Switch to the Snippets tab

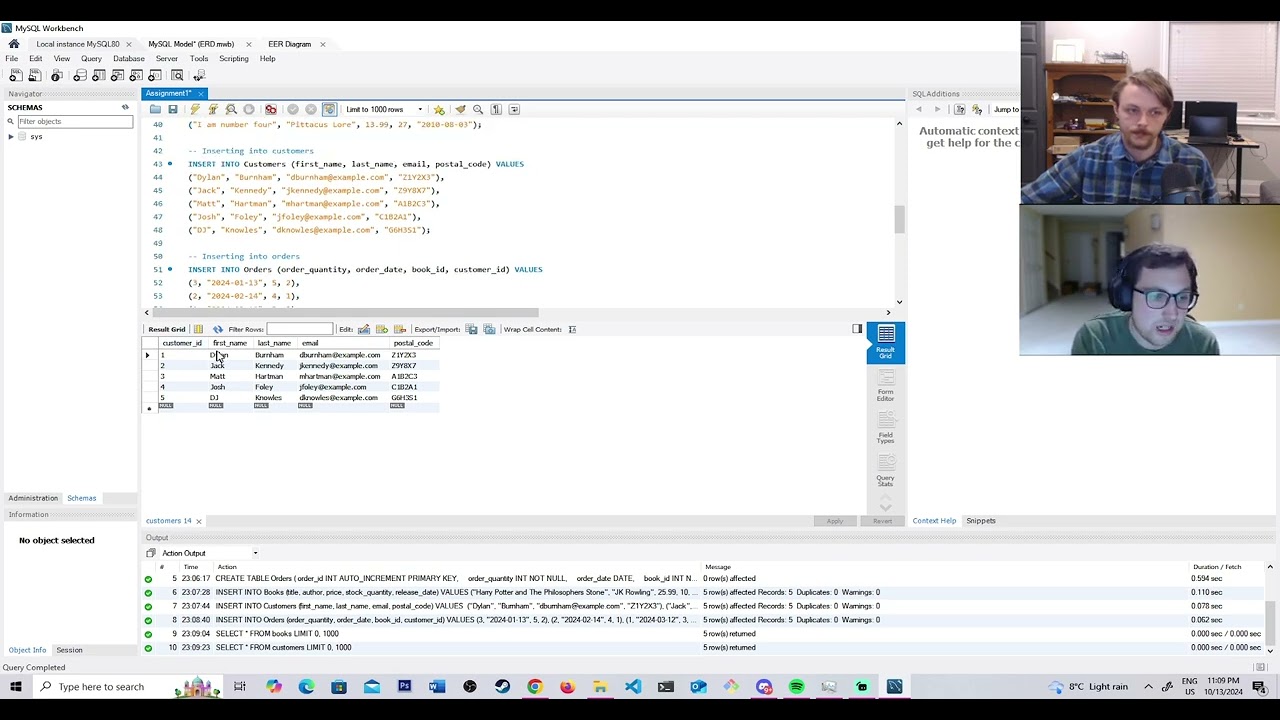coord(981,521)
